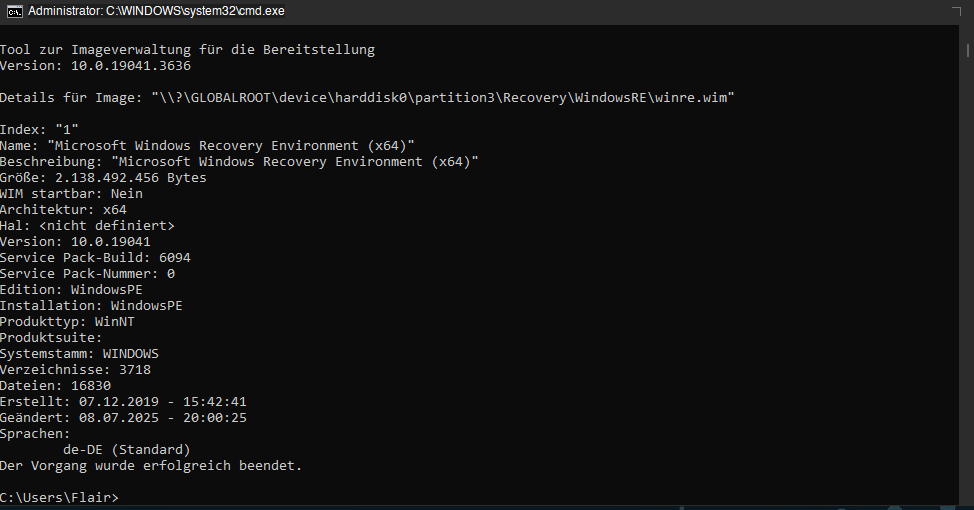Click the Geändert 08.07.2025 timestamp line
Viewport: 974px width, 510px height.
pyautogui.click(x=123, y=418)
